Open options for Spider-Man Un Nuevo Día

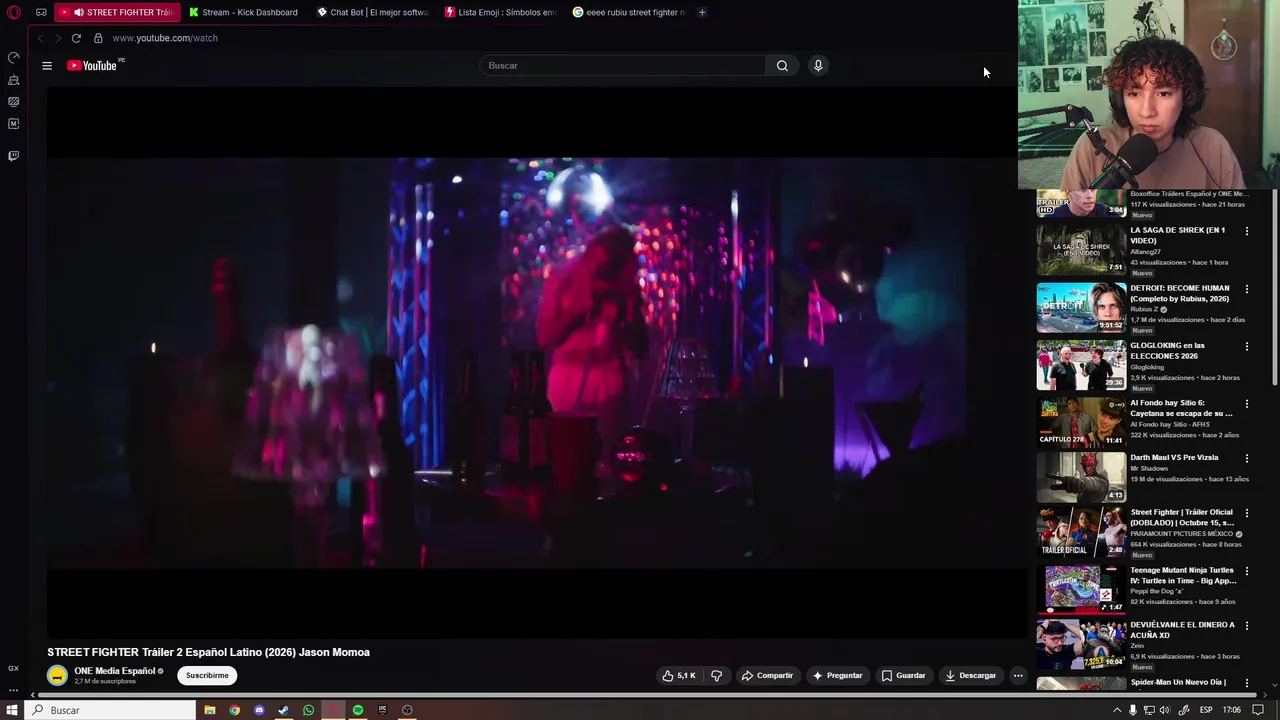(x=1247, y=683)
